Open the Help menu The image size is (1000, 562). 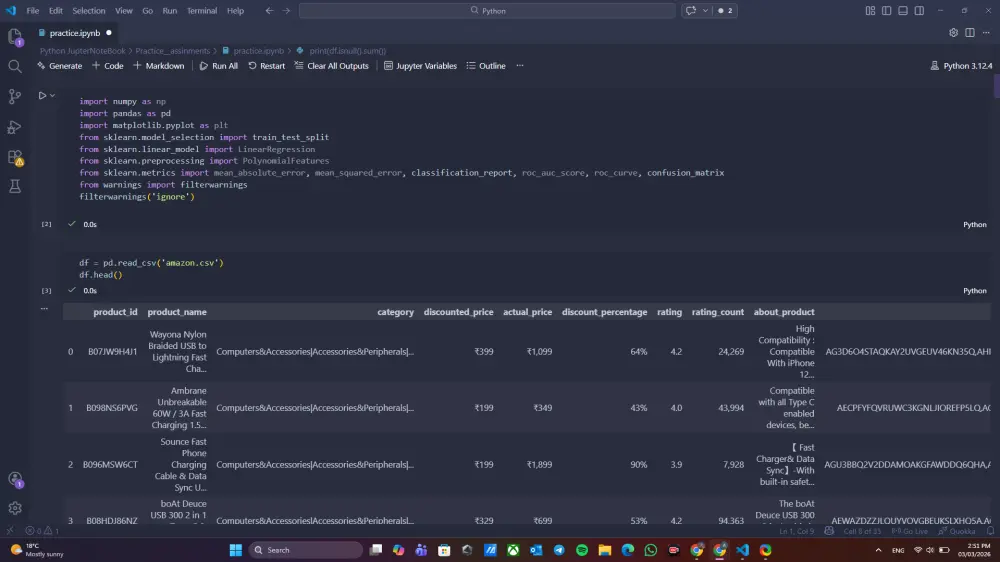pyautogui.click(x=235, y=10)
